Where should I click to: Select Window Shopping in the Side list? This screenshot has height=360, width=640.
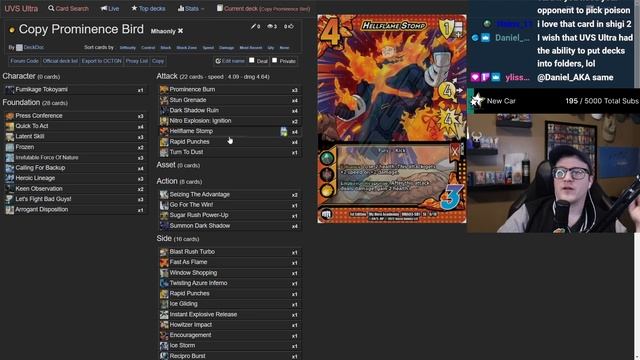click(193, 273)
